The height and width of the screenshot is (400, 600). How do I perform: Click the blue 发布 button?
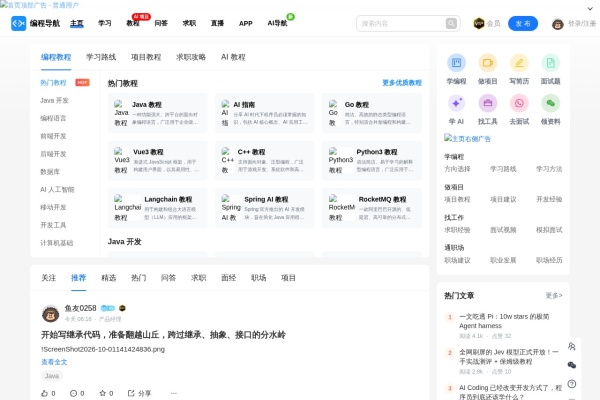tap(523, 24)
